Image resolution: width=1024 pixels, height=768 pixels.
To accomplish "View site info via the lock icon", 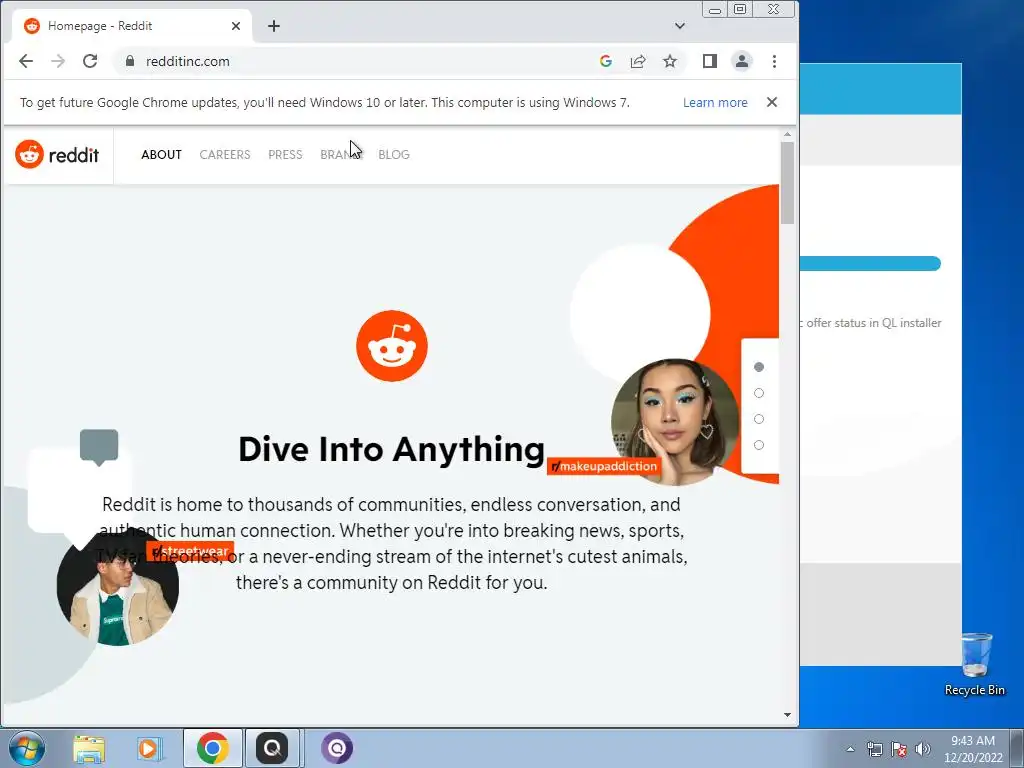I will pos(130,61).
